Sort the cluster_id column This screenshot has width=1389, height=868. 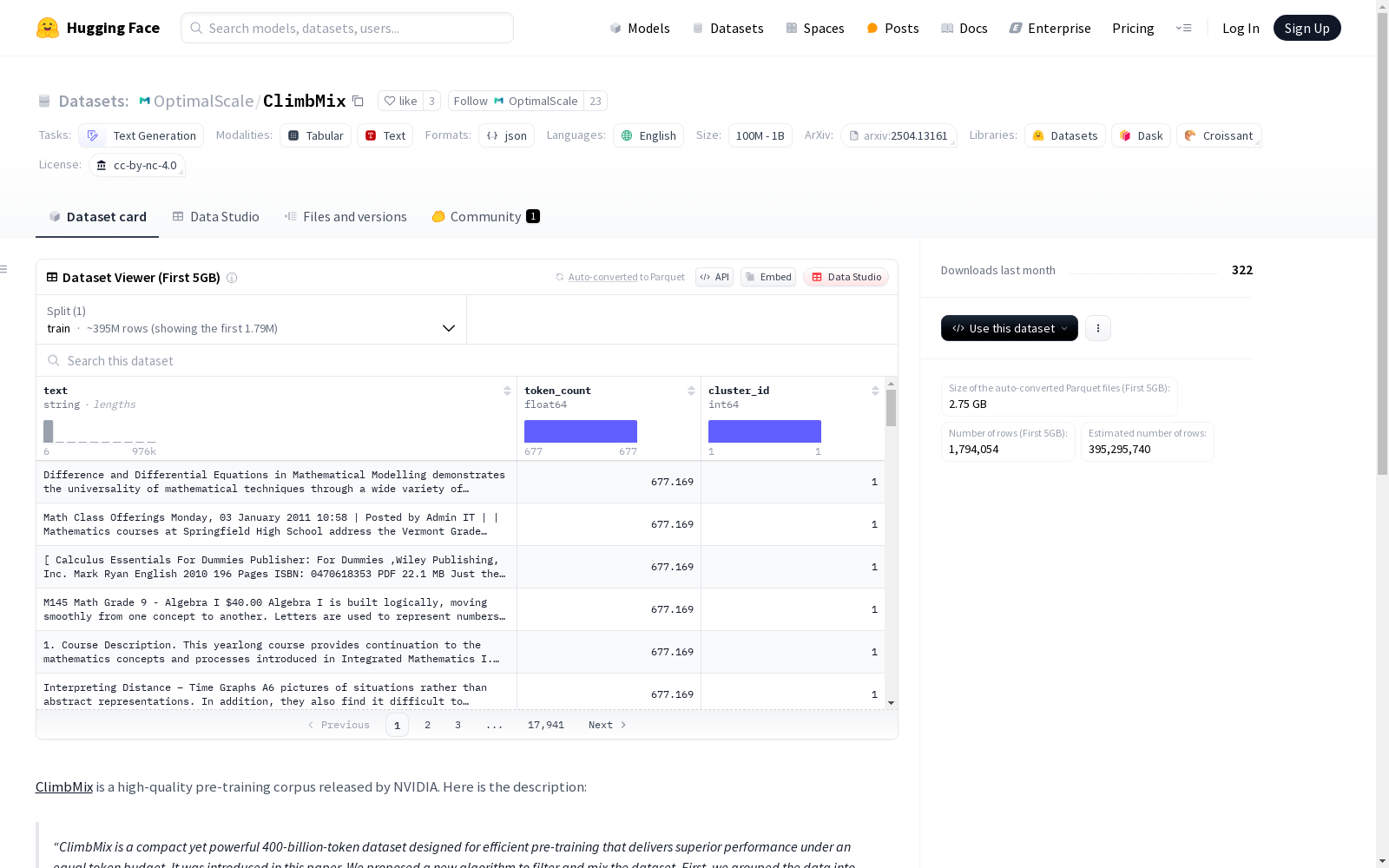pos(875,391)
